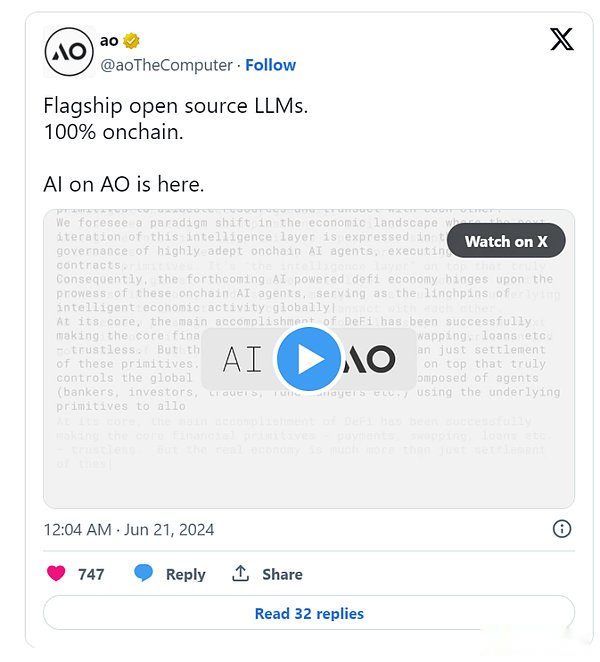Follow the aoTheComputer account
The width and height of the screenshot is (600, 662).
[270, 65]
